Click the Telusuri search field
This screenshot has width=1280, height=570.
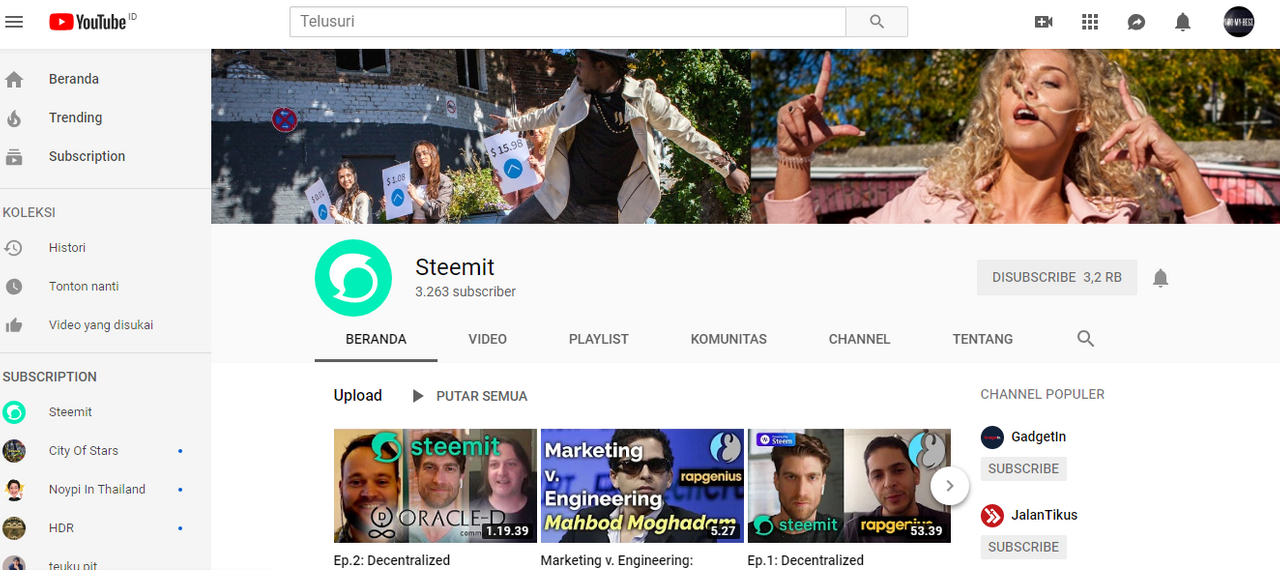tap(568, 21)
